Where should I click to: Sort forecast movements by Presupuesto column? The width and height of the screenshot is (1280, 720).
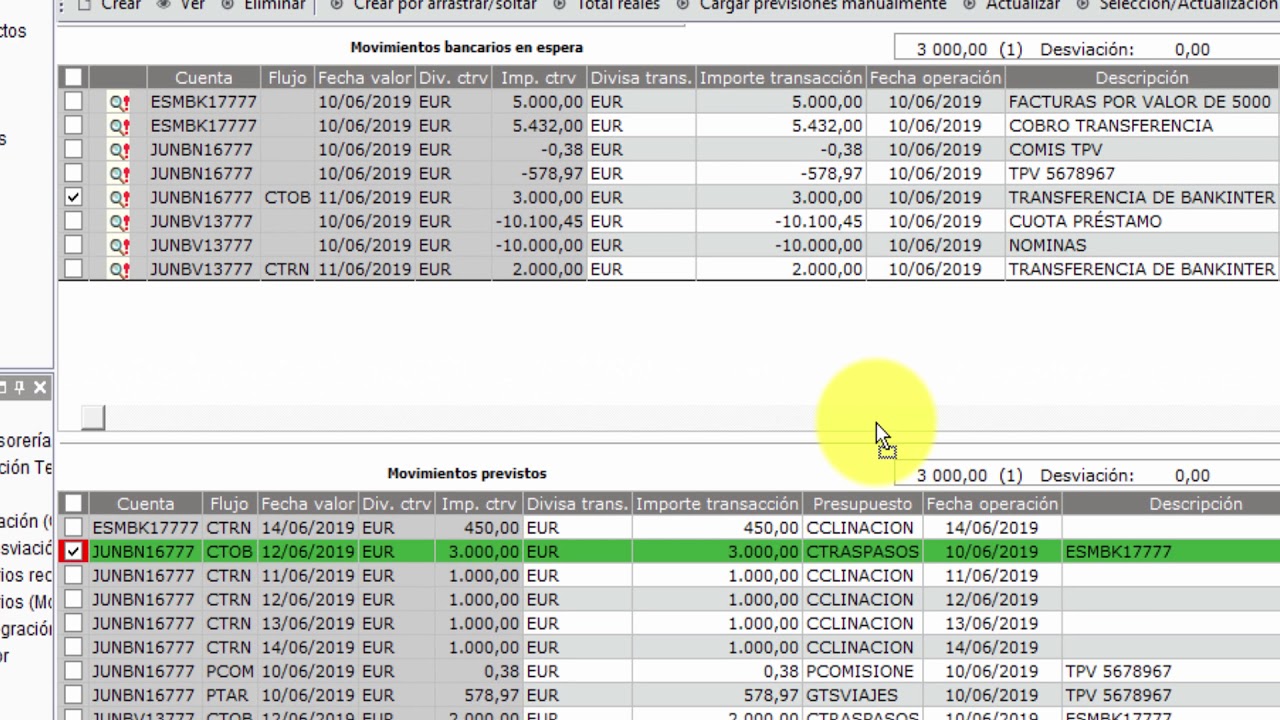[862, 503]
